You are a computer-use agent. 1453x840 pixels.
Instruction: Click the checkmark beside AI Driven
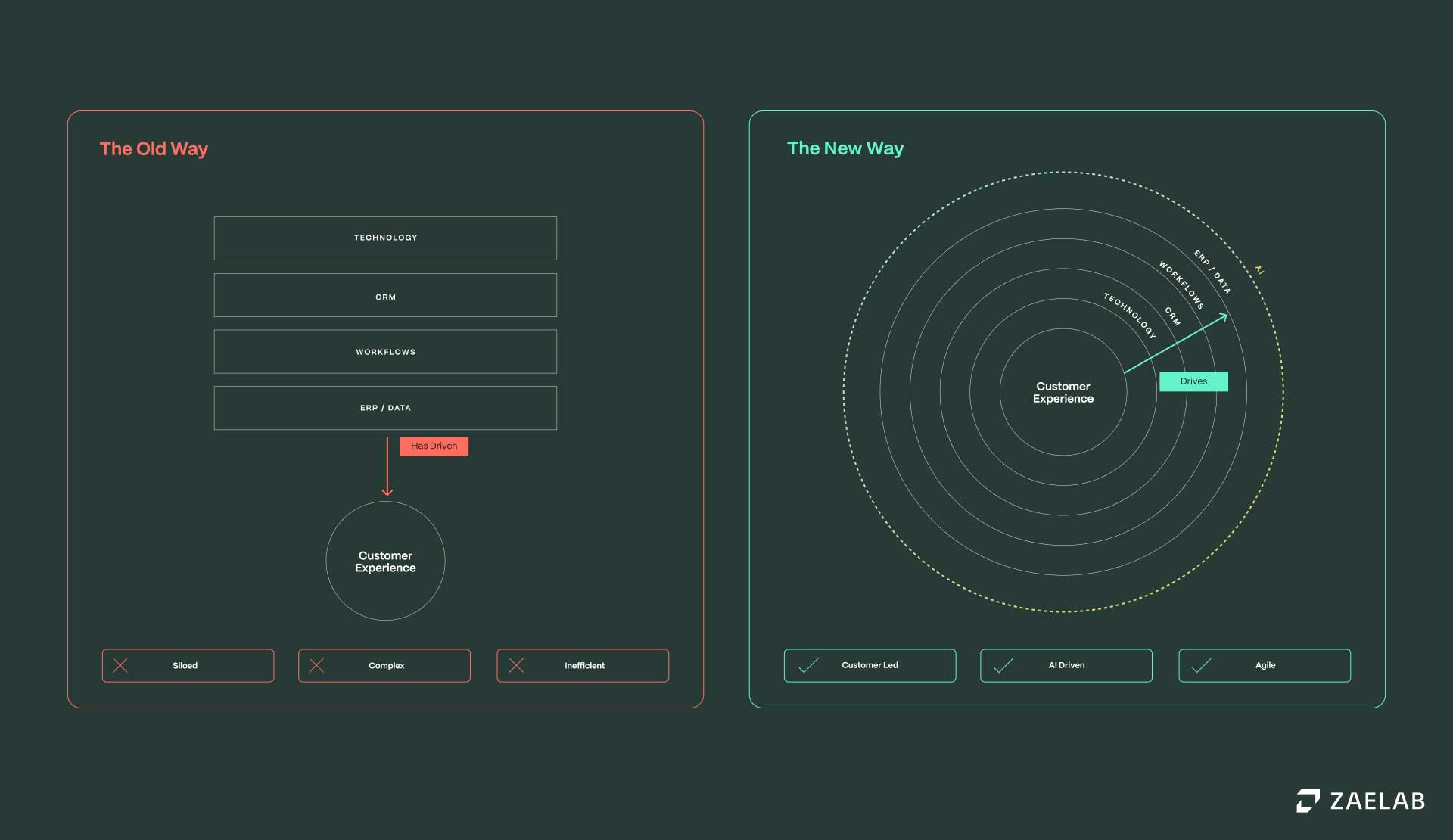(x=1003, y=666)
